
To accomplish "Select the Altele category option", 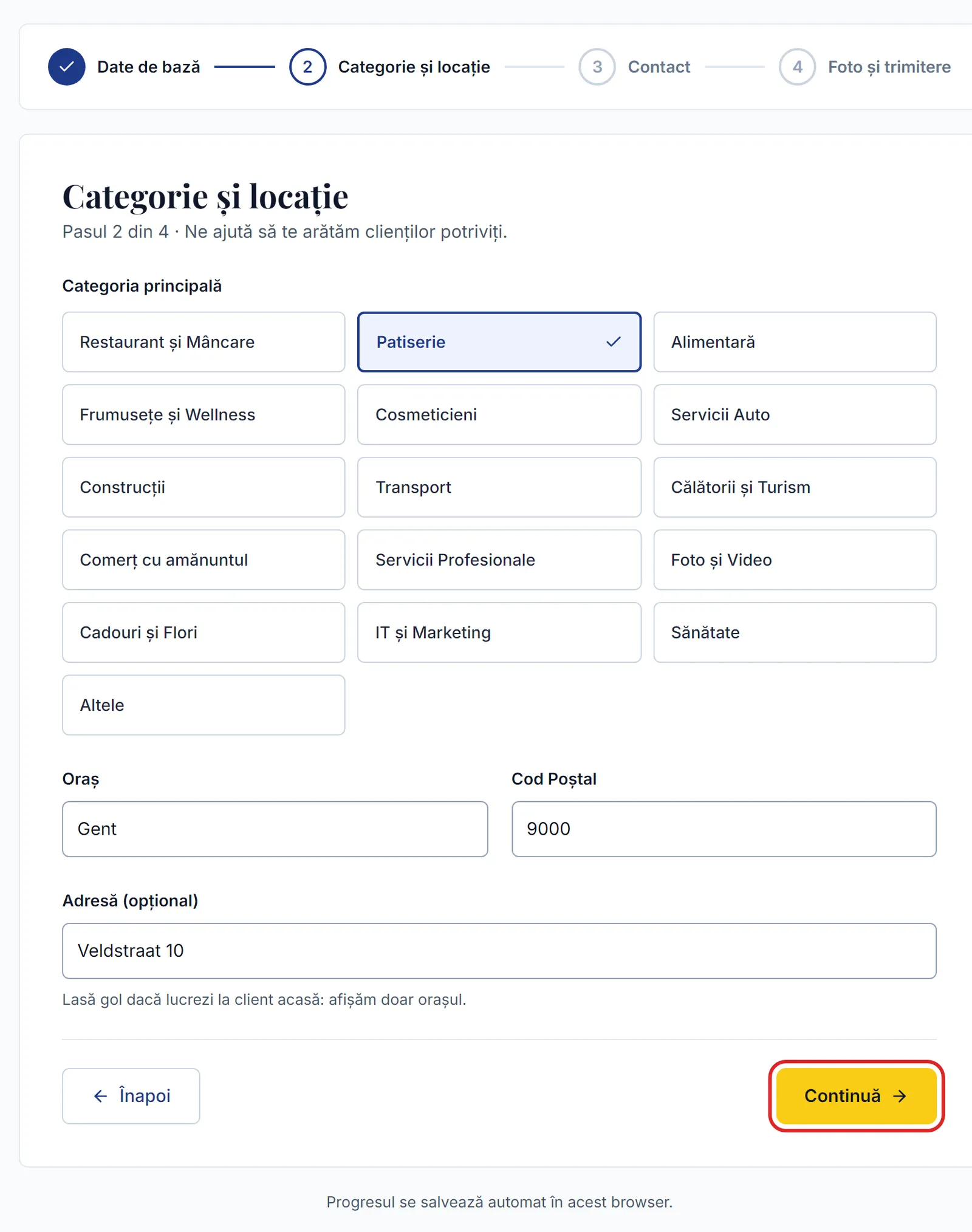I will (204, 705).
